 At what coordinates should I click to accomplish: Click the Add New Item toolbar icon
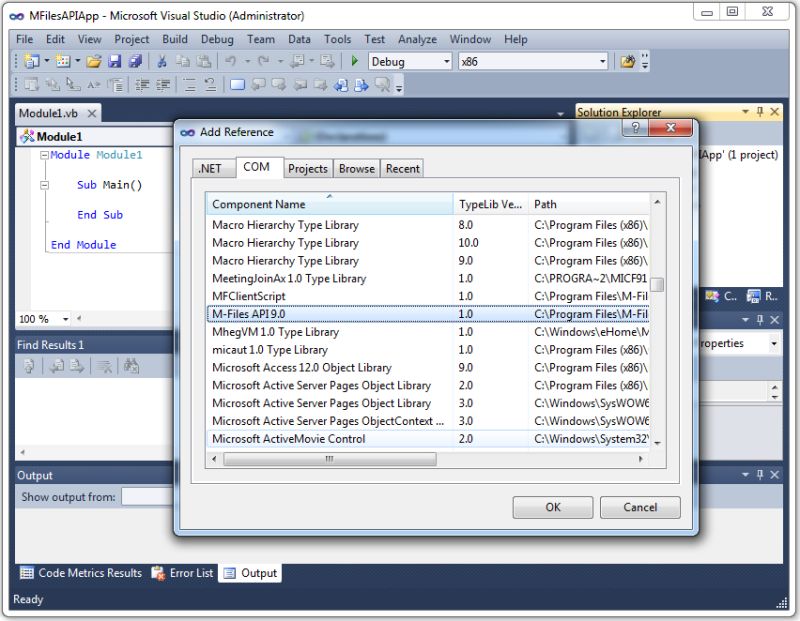[x=63, y=61]
